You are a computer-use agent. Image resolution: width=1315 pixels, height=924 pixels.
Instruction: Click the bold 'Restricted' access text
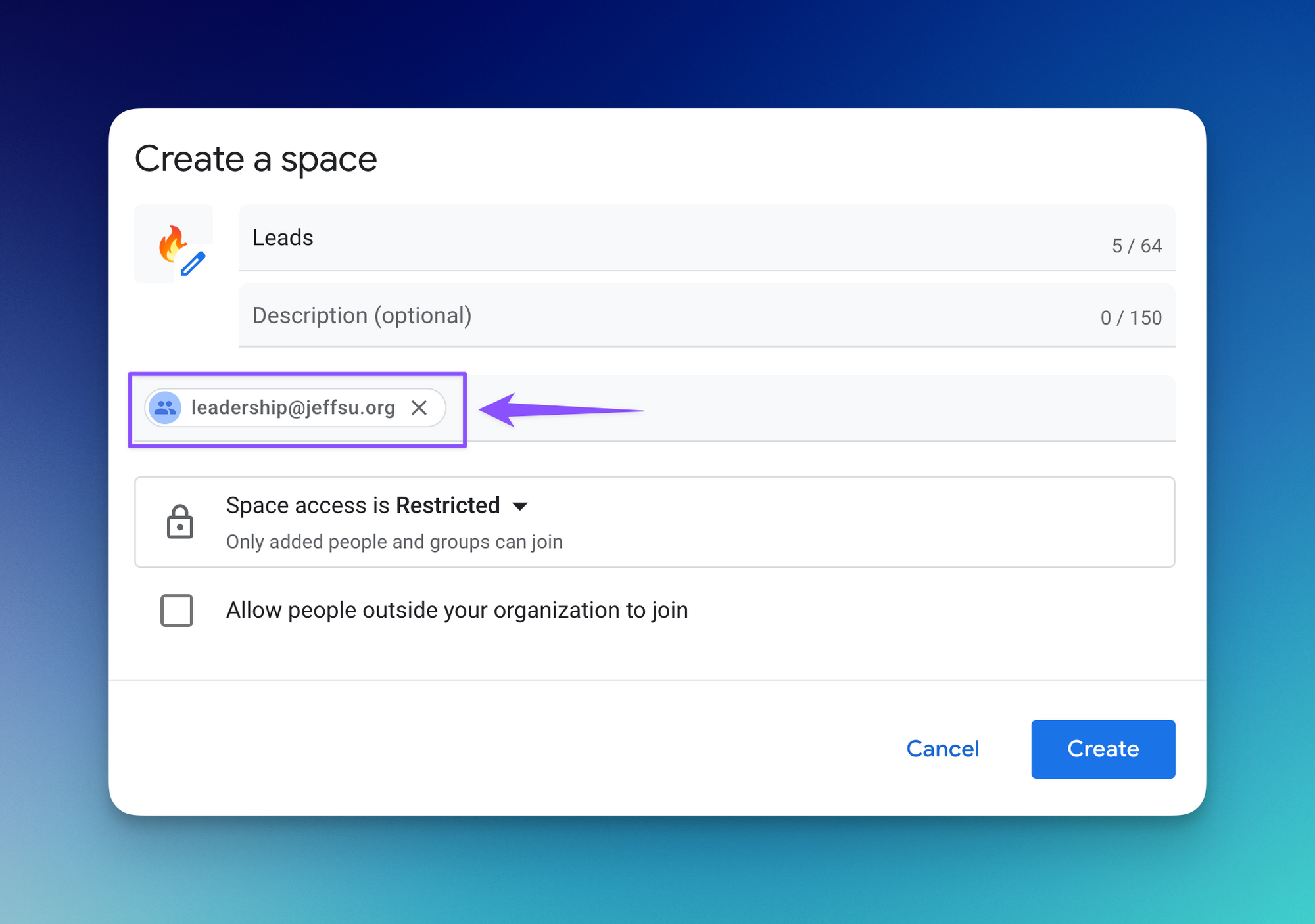coord(448,505)
